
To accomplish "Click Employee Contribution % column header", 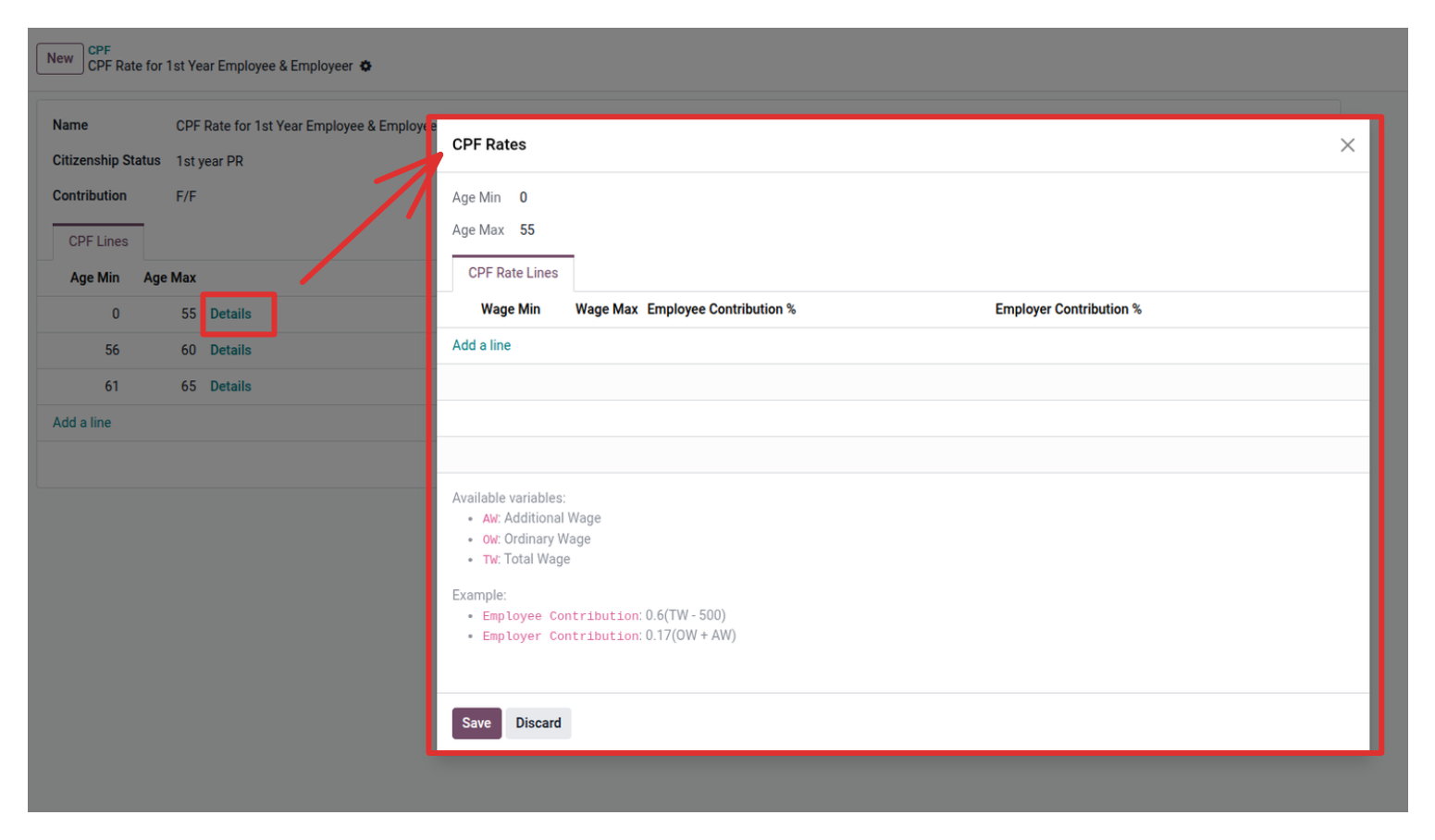I will pyautogui.click(x=721, y=309).
